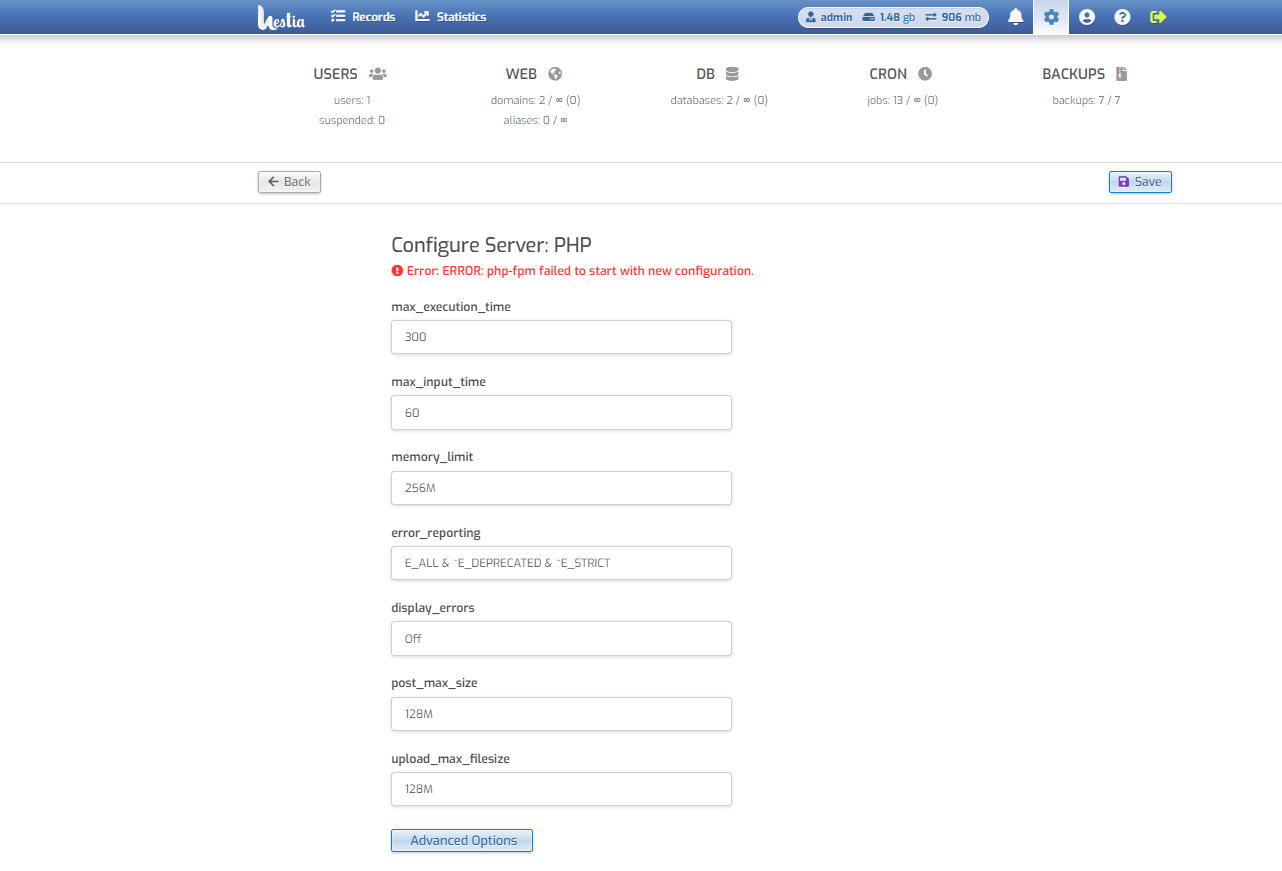Open the Records menu
Viewport: 1282px width, 871px height.
coord(362,16)
